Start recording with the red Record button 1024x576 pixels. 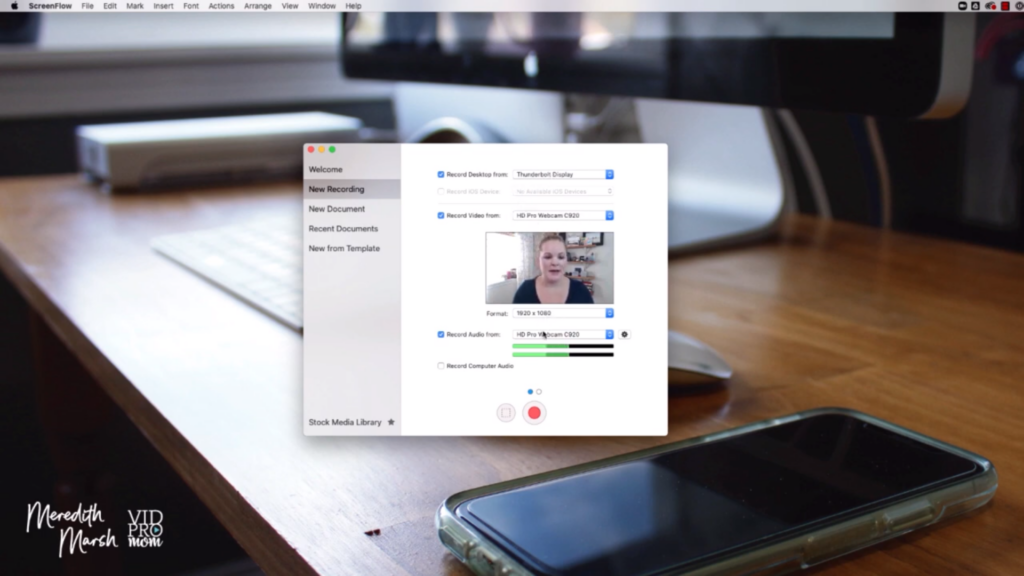534,413
